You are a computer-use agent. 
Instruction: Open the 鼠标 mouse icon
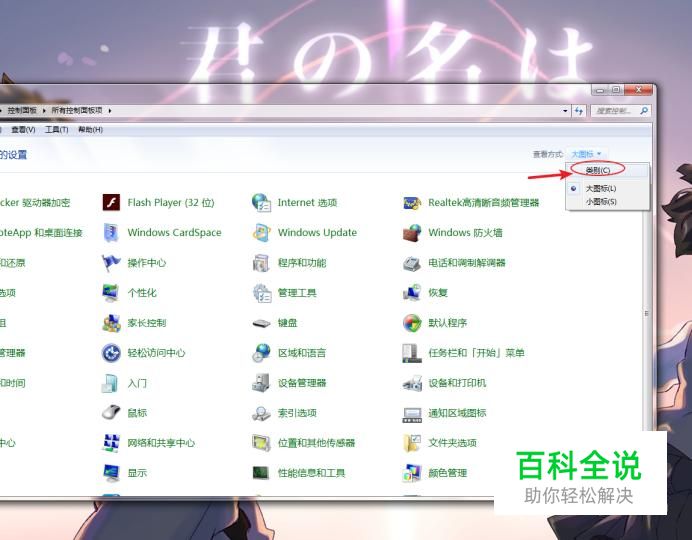111,413
